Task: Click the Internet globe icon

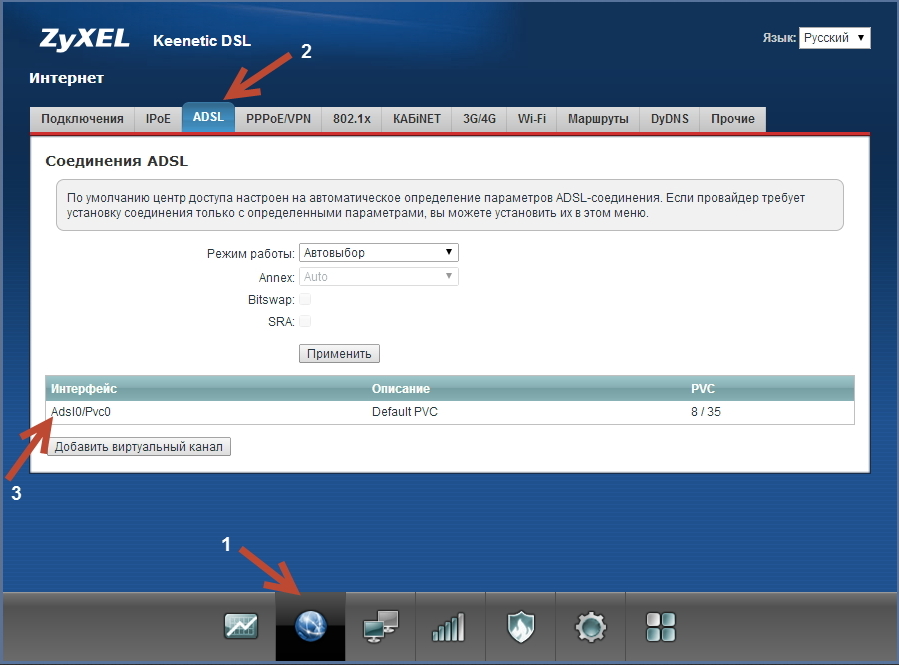Action: point(310,627)
